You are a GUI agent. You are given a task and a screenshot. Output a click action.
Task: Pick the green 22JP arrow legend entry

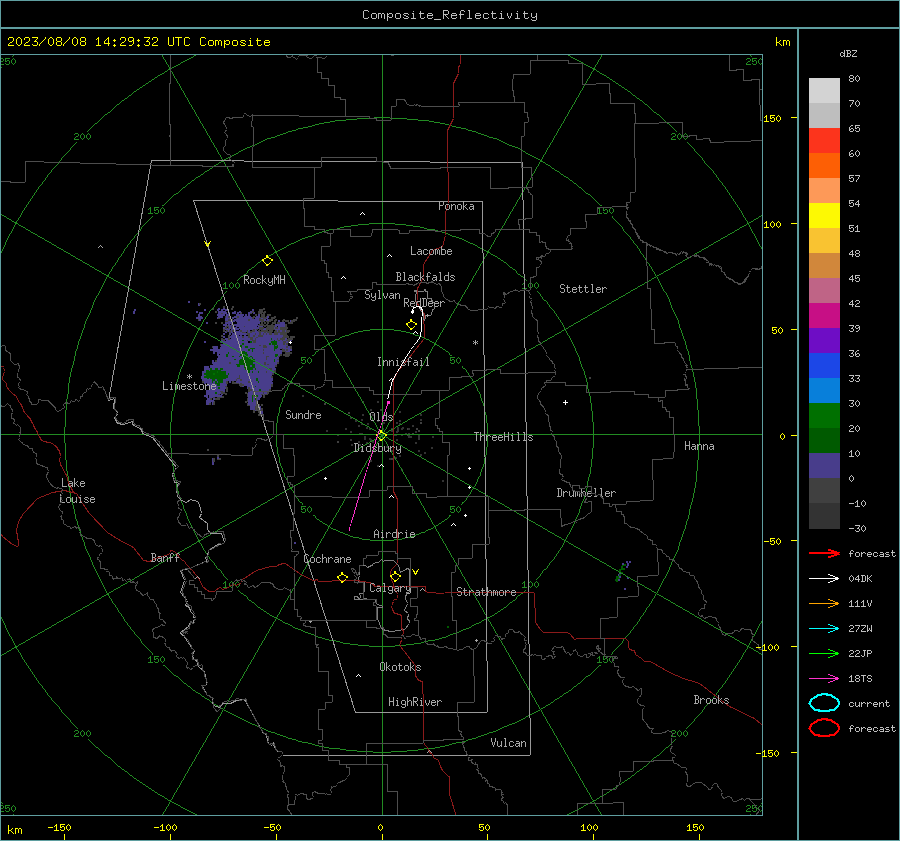click(x=824, y=653)
